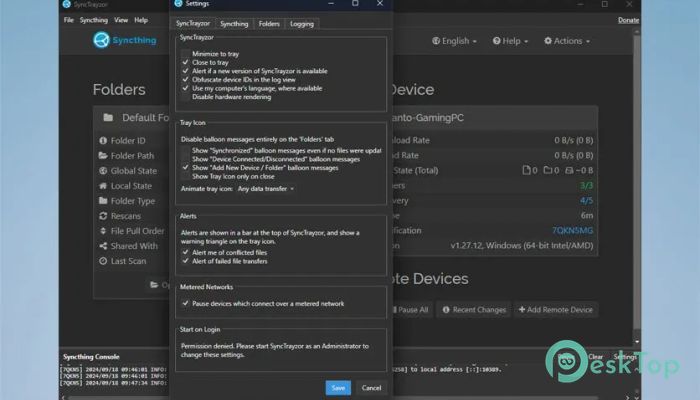Click the SyncTrayzor title bar icon
Viewport: 700px width, 400px height.
coord(67,4)
